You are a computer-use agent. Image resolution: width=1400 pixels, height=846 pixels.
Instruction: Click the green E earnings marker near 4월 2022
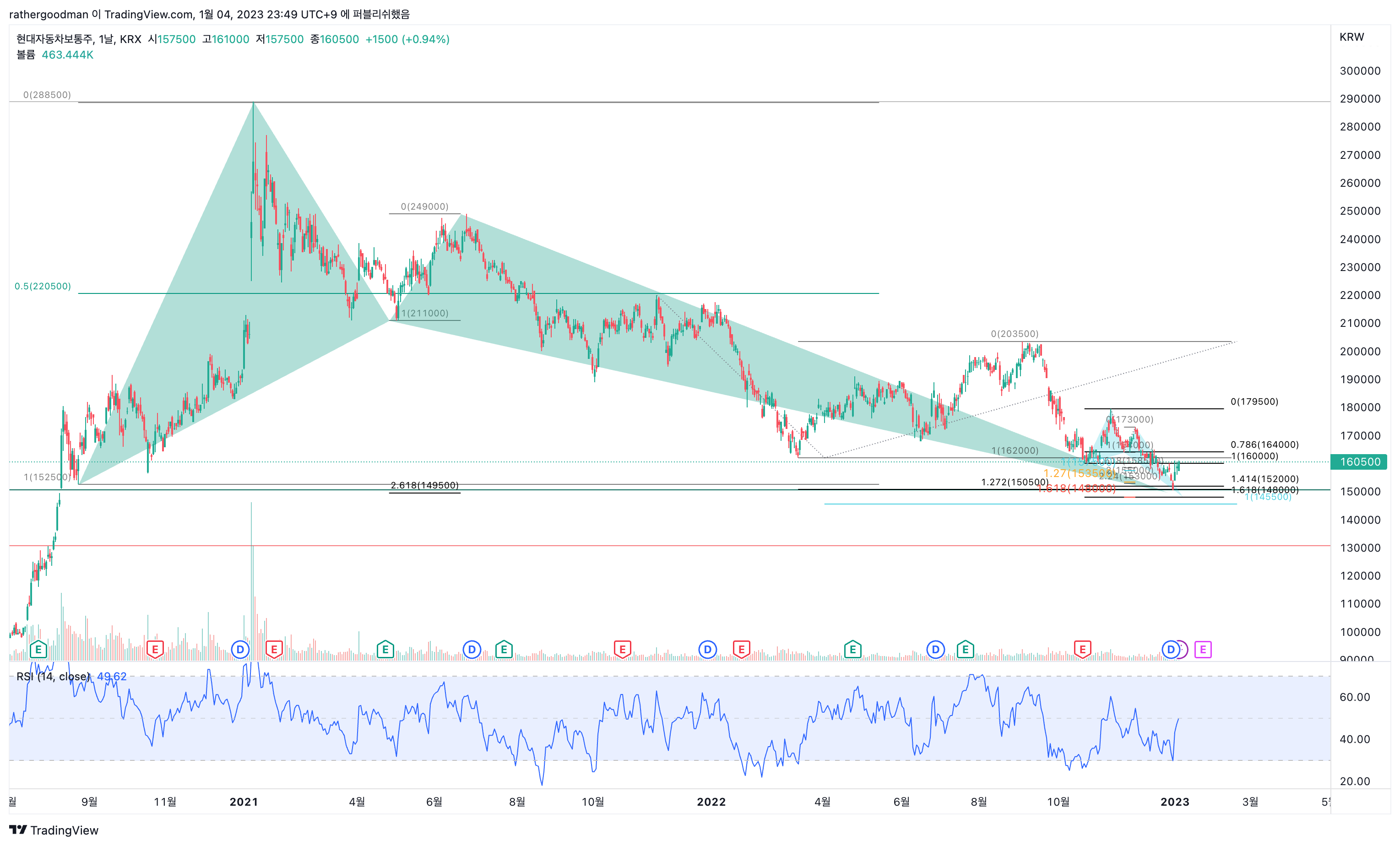coord(852,649)
